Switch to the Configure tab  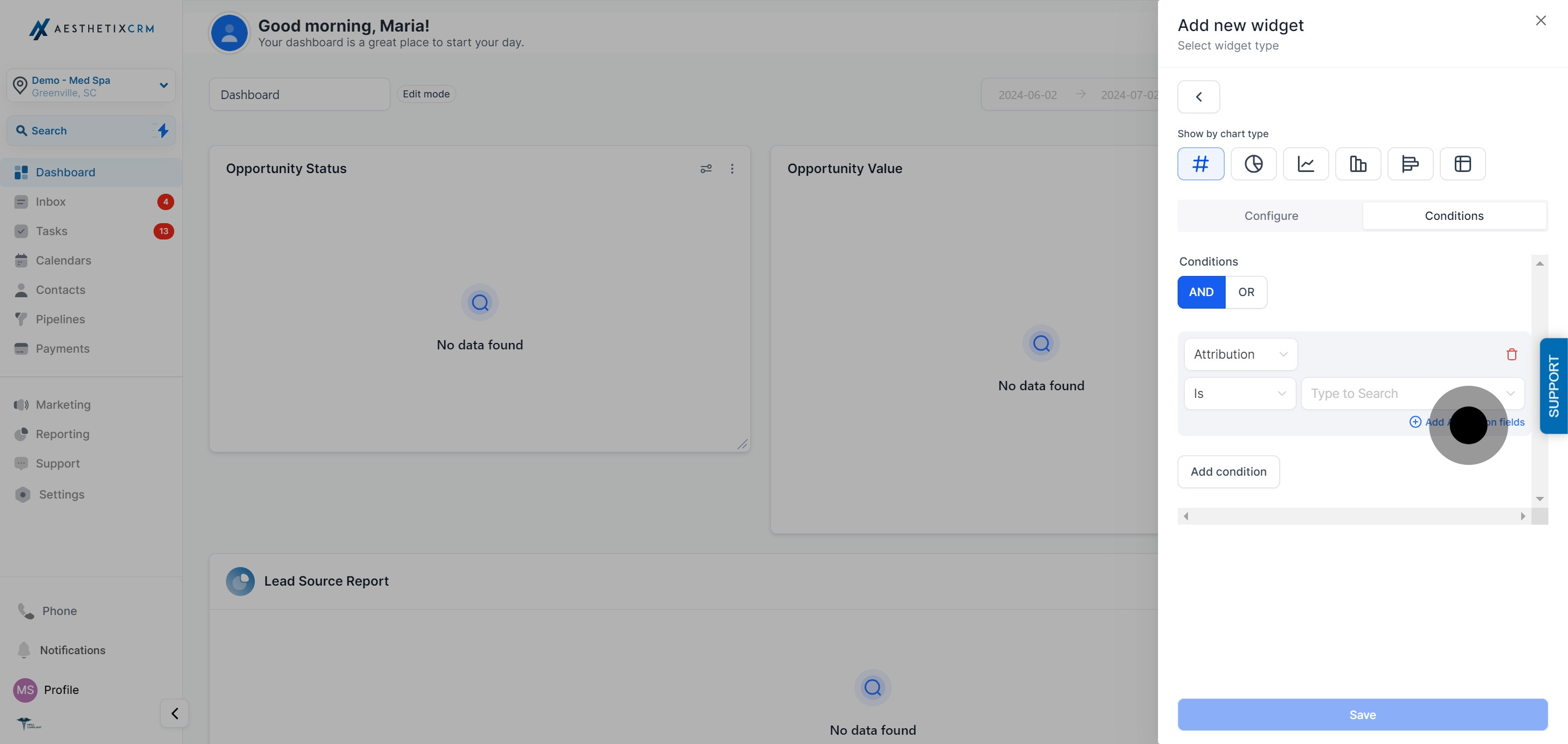[1271, 216]
